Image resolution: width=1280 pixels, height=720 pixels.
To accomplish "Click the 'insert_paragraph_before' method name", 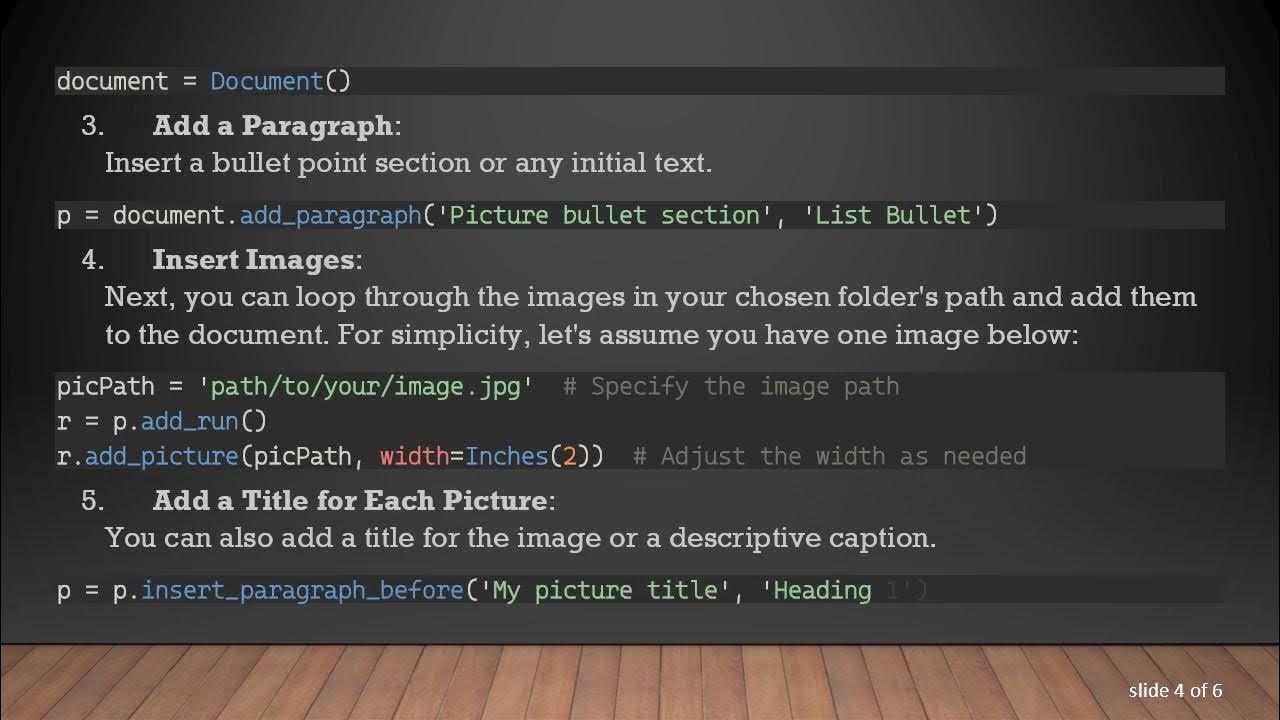I will [x=303, y=591].
